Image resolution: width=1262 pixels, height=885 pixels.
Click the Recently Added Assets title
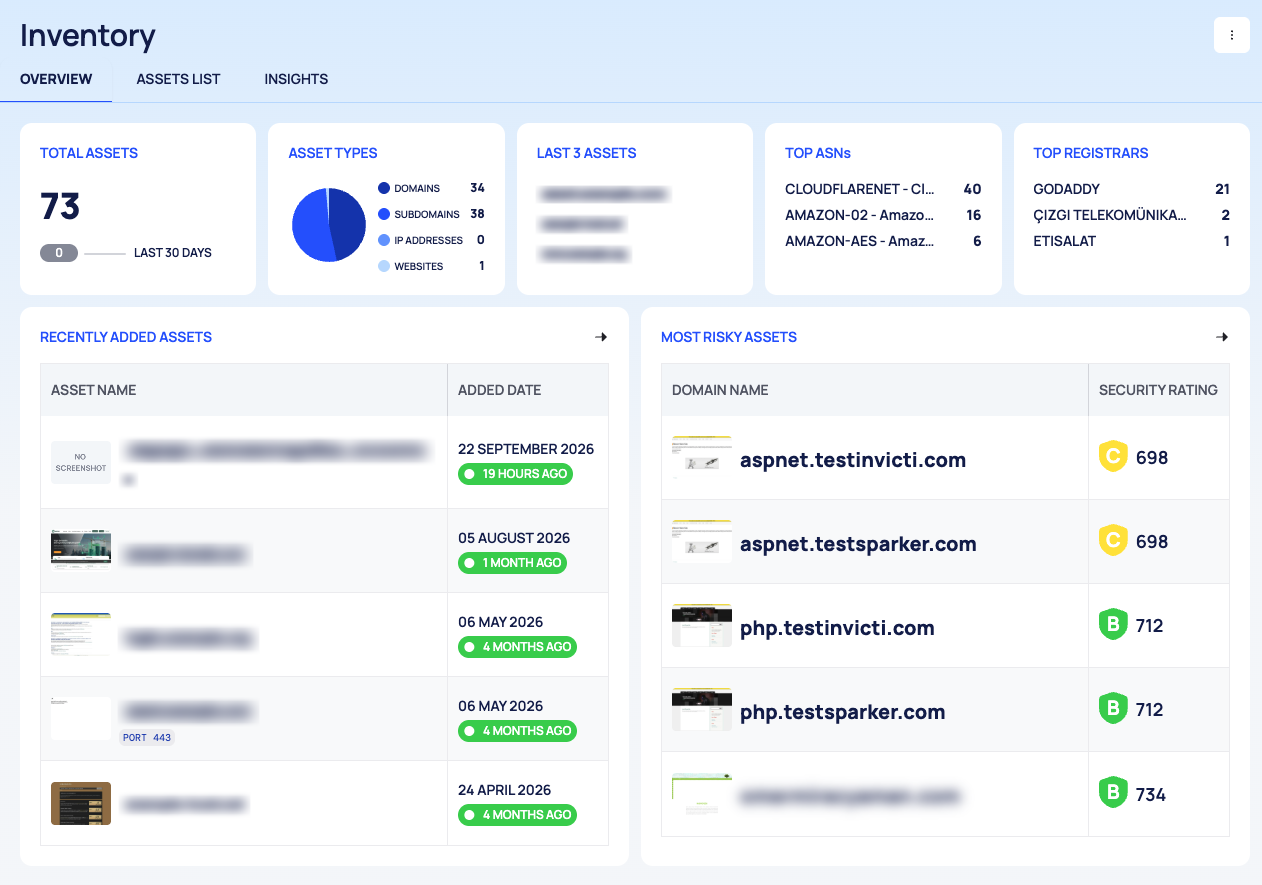click(x=126, y=337)
